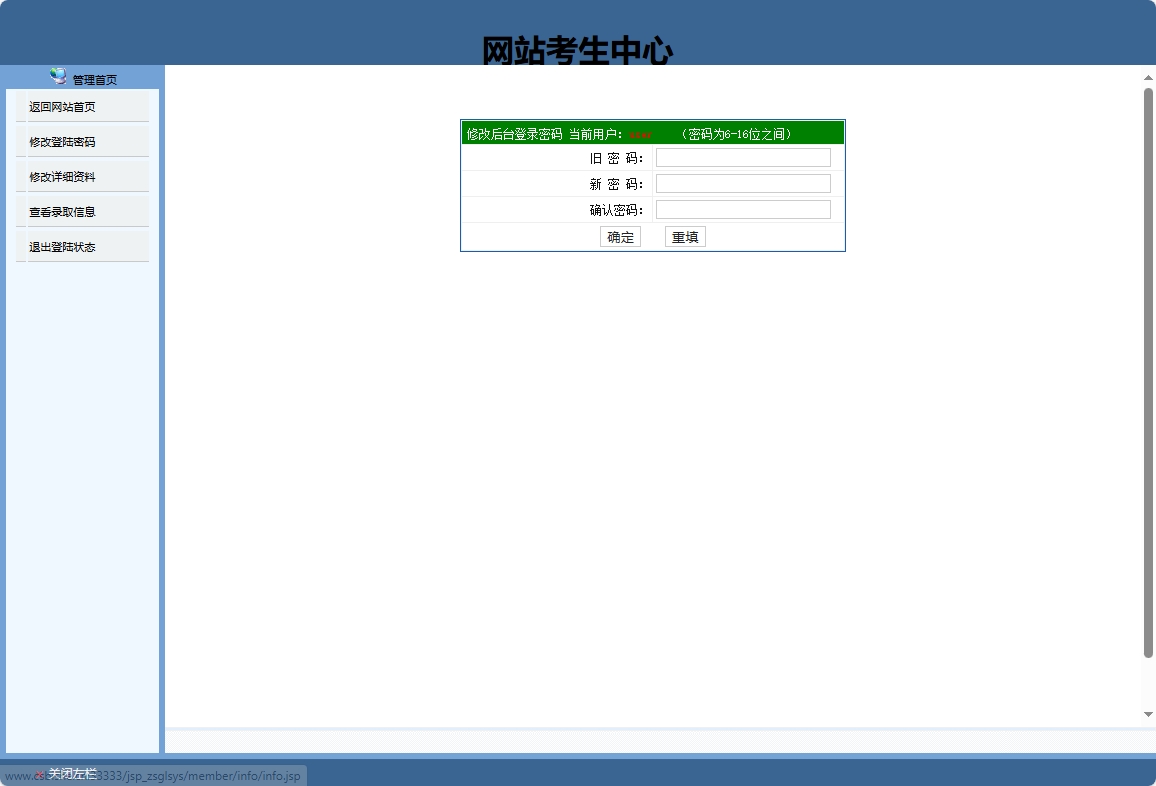
Task: Click inside the 新密码 input field
Action: [742, 183]
